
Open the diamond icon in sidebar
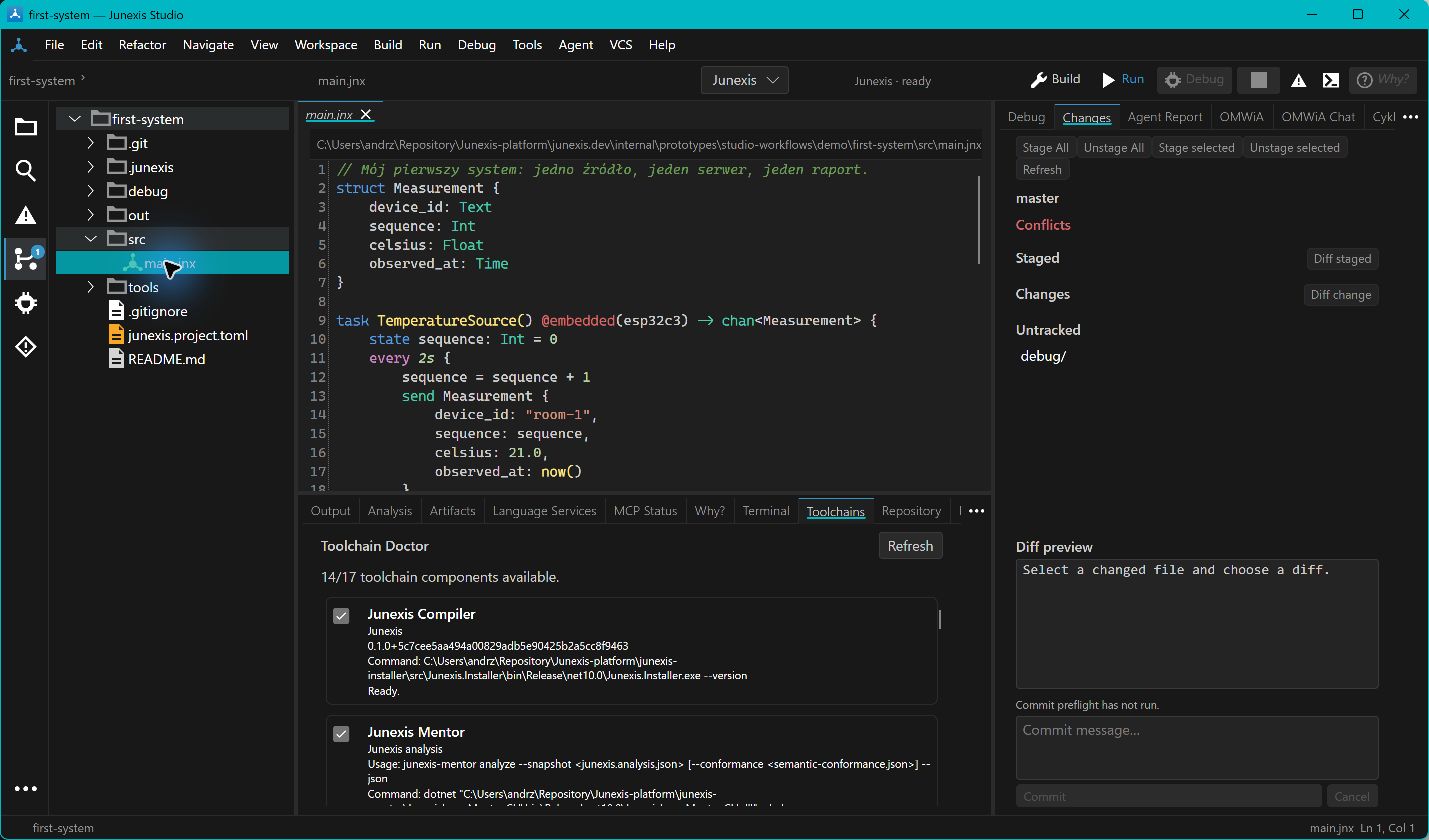click(26, 347)
